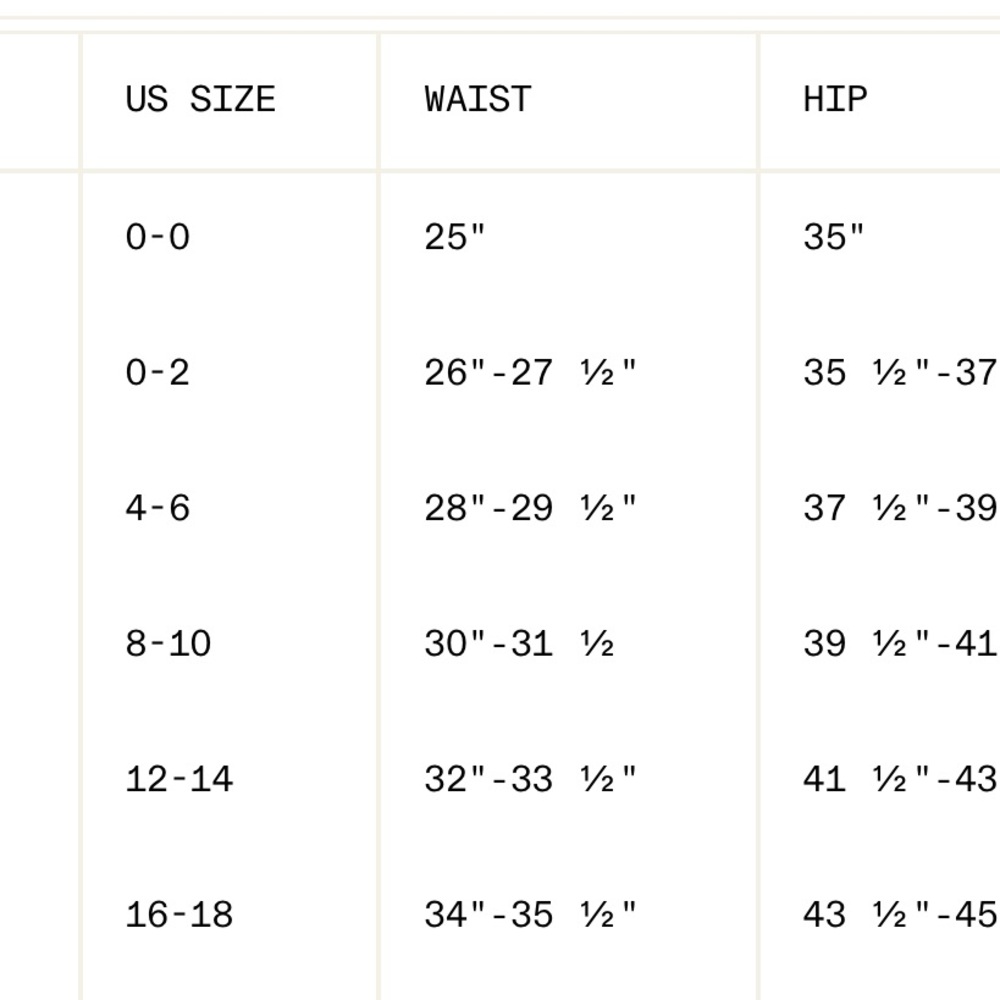Screen dimensions: 1000x1000
Task: Click the WAIST column header
Action: point(478,100)
